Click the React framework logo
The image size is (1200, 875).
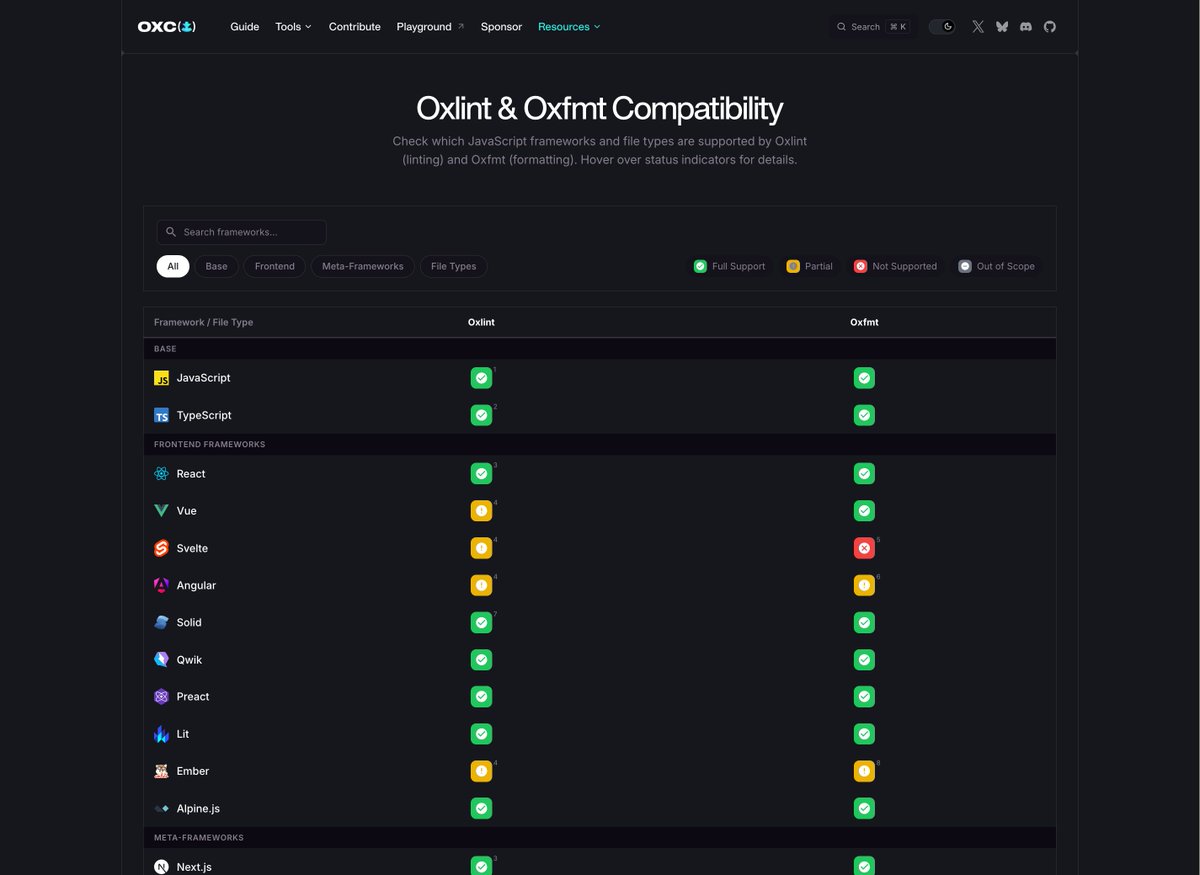162,474
